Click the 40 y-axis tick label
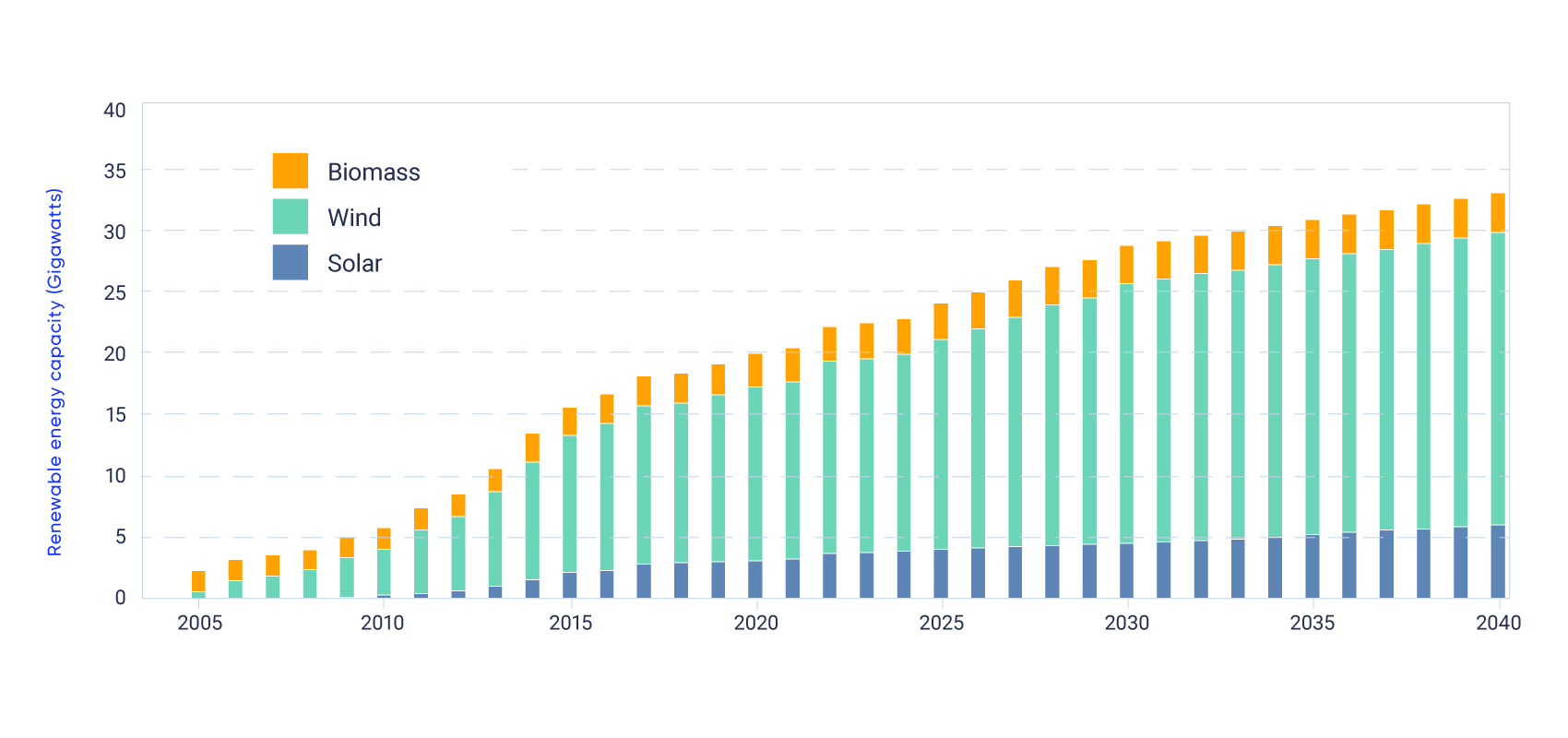 coord(115,111)
